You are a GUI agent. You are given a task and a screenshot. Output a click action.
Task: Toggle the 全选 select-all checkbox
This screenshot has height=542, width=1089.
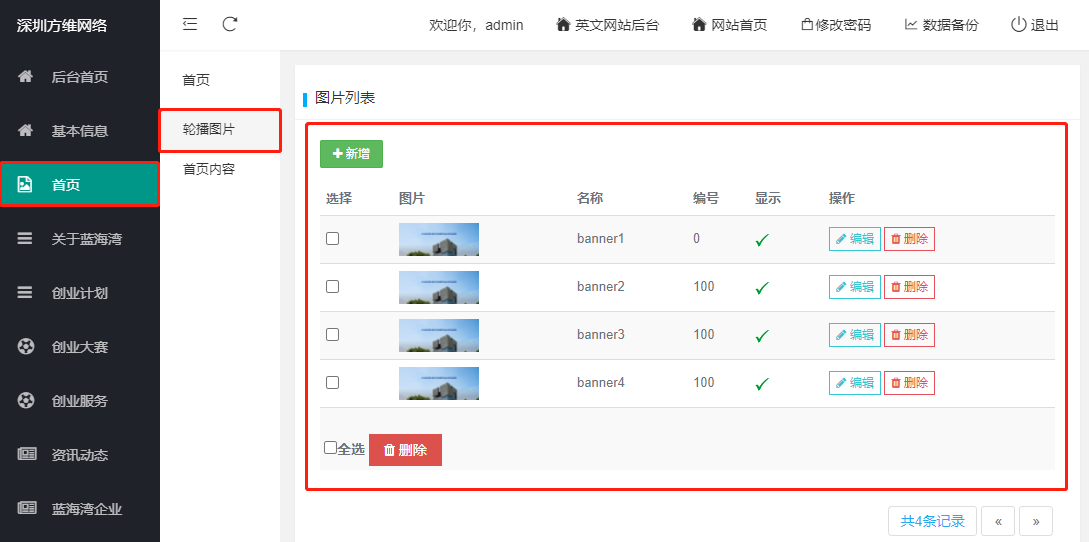(331, 448)
